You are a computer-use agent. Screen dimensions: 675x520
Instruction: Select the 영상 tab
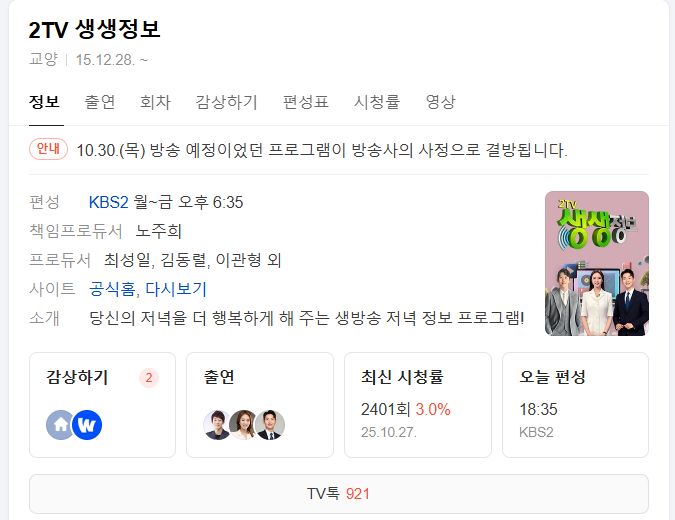click(x=440, y=102)
